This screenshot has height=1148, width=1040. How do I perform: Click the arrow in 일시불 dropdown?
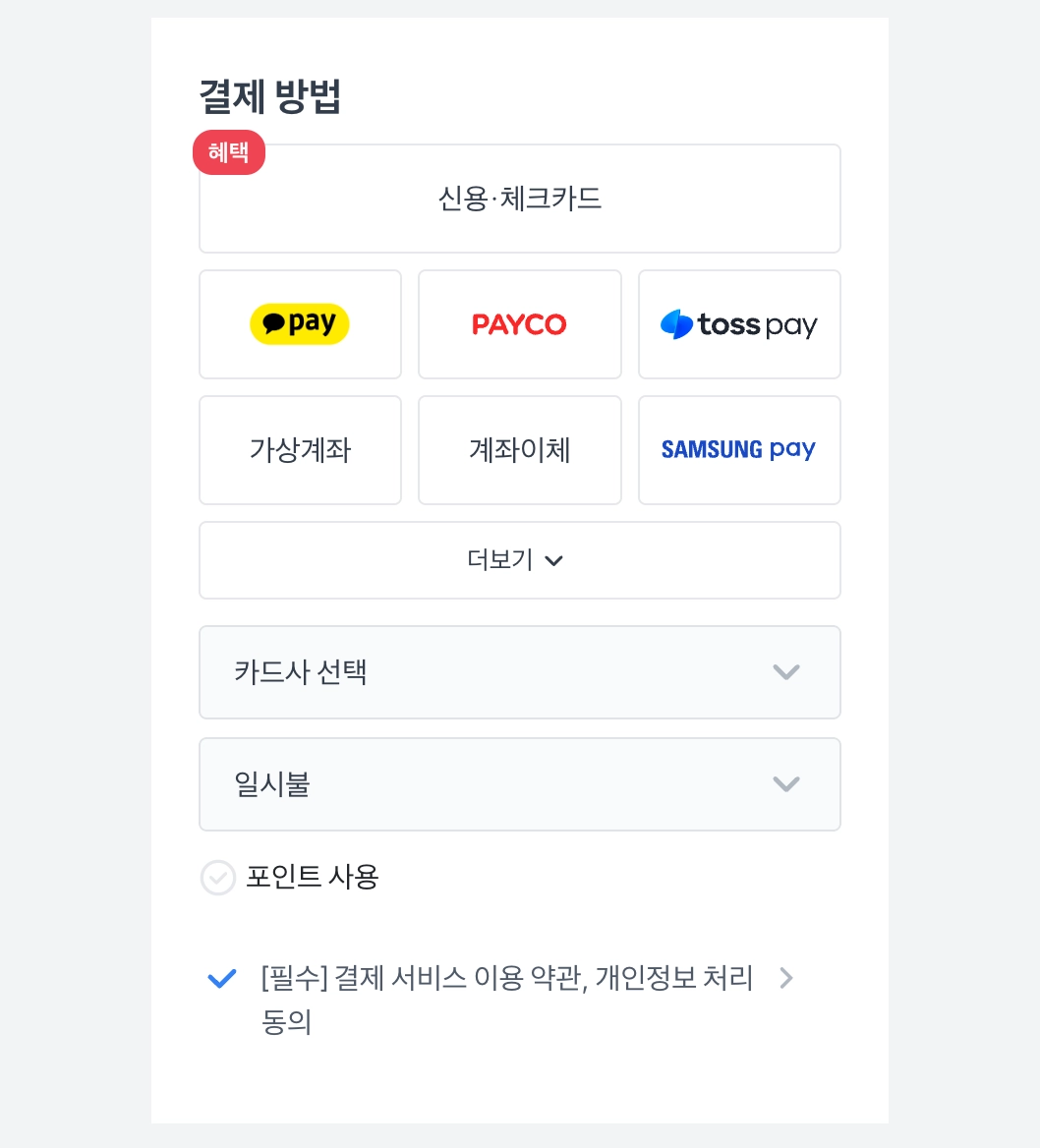(785, 784)
